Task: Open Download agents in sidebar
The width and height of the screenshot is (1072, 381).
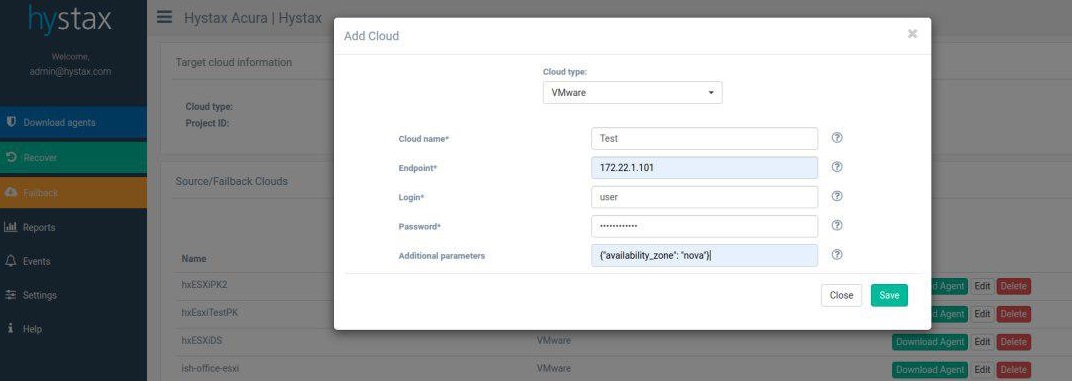Action: [73, 122]
